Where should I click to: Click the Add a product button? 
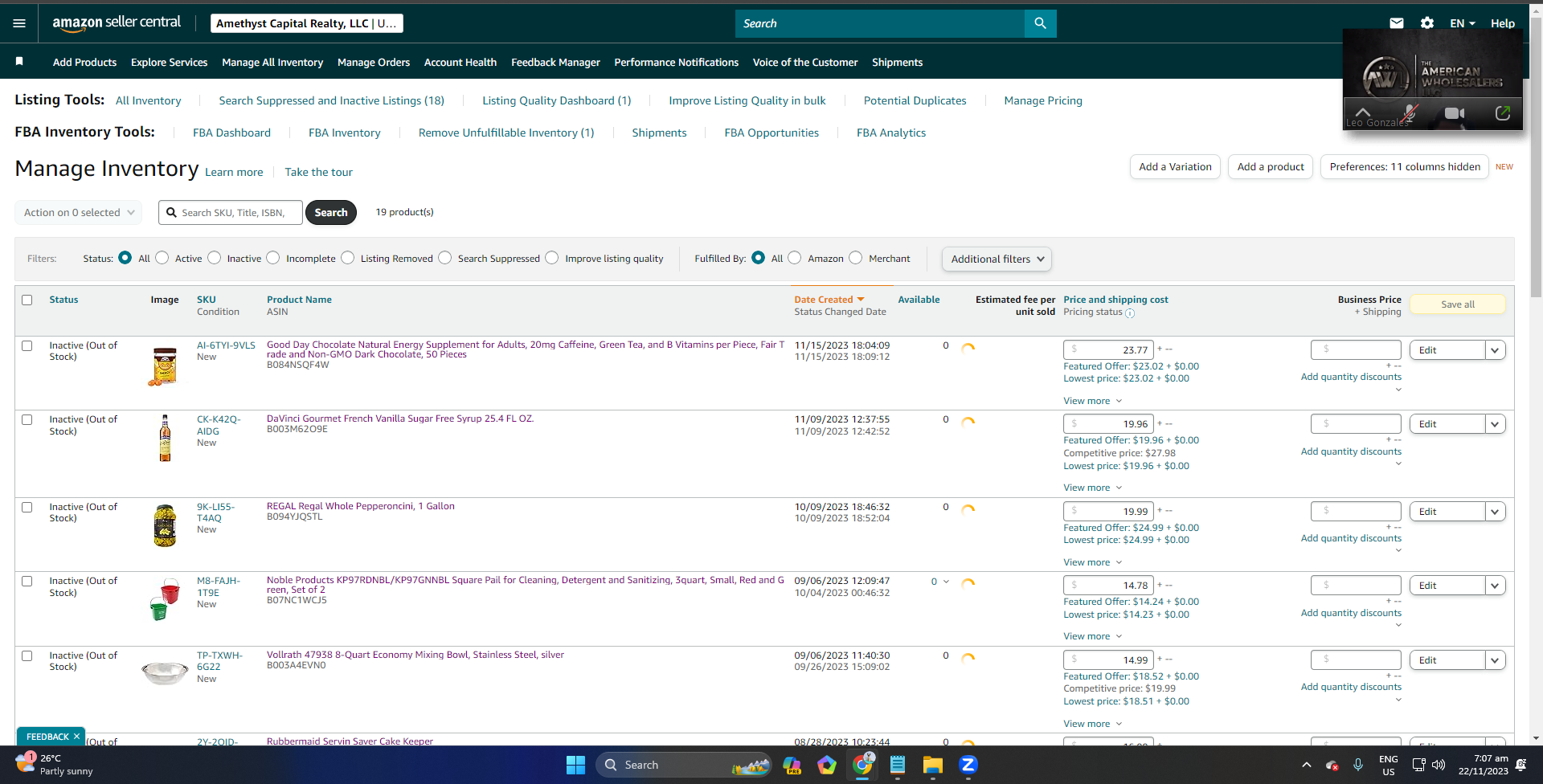point(1271,167)
